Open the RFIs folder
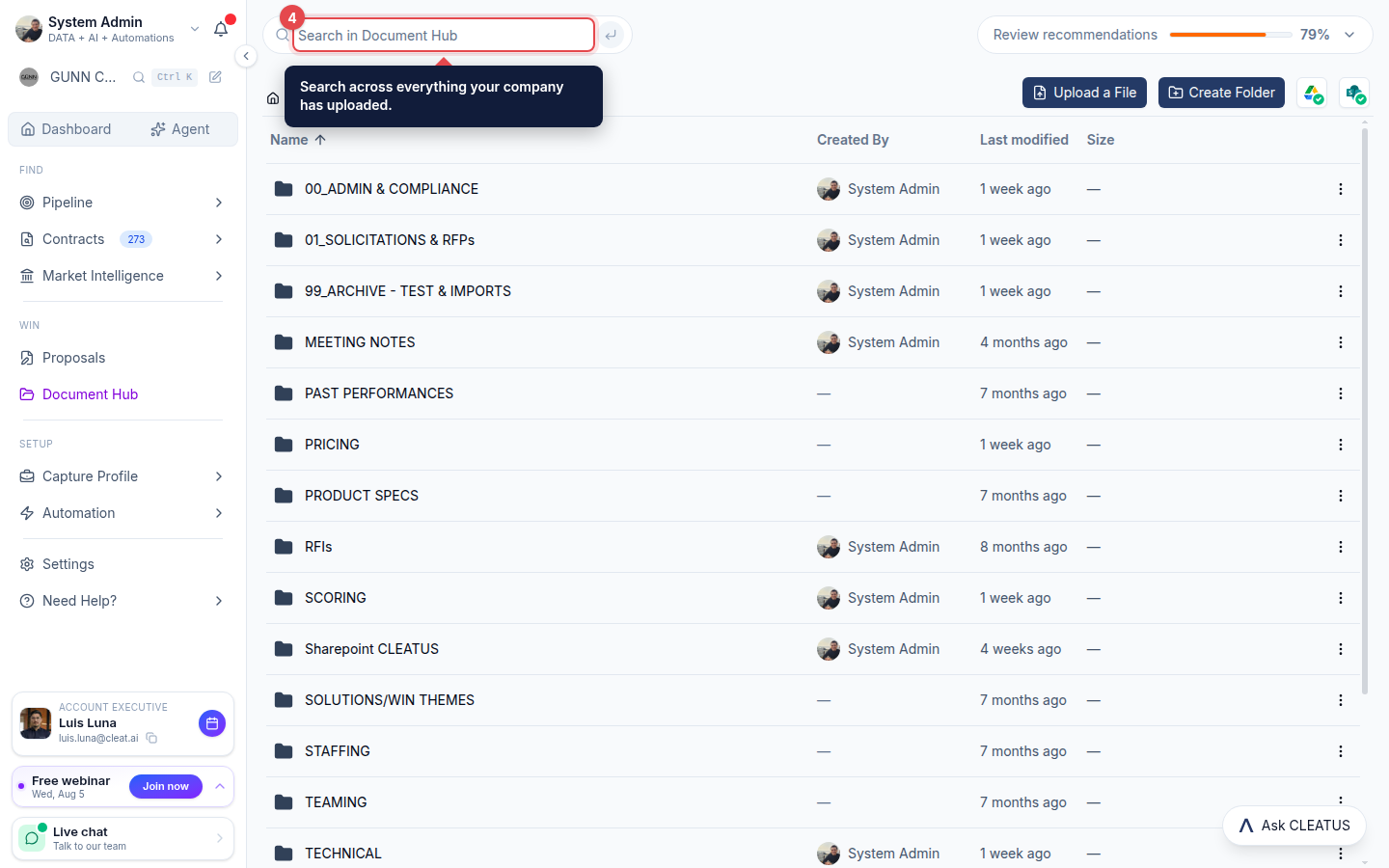The width and height of the screenshot is (1389, 868). [x=318, y=547]
